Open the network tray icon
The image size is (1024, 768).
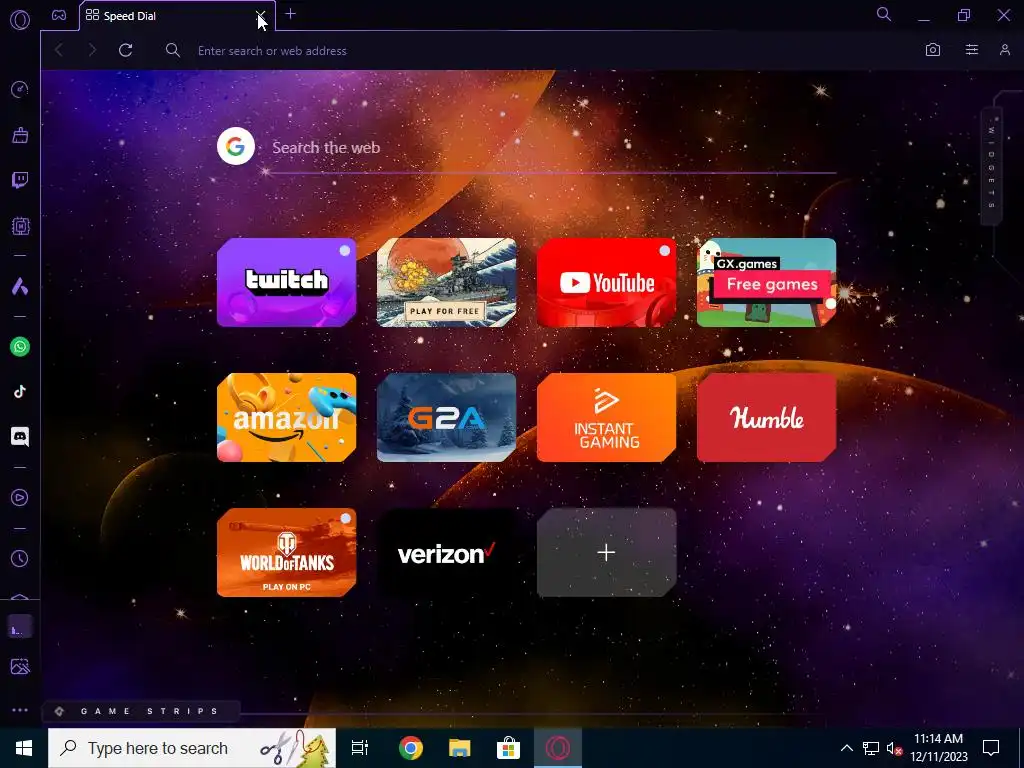click(871, 748)
